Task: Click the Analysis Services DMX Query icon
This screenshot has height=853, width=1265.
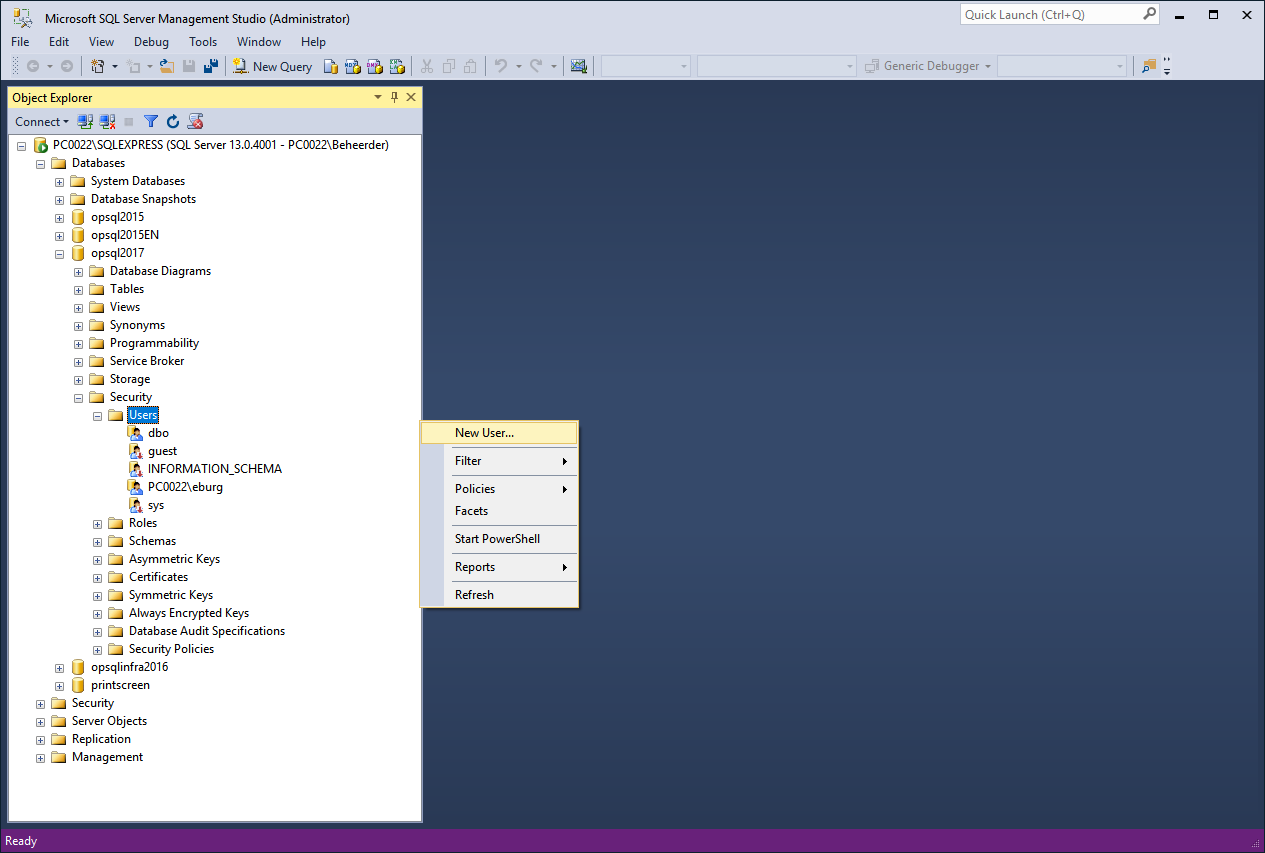Action: (x=374, y=66)
